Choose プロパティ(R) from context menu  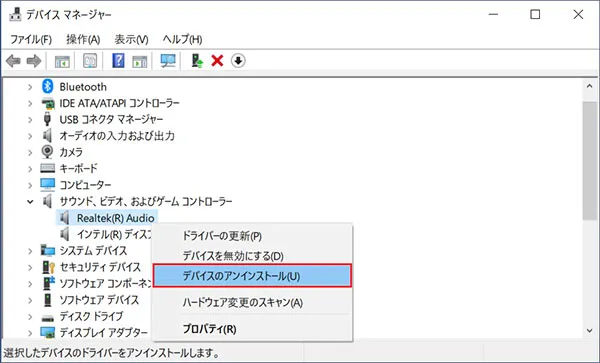click(252, 329)
